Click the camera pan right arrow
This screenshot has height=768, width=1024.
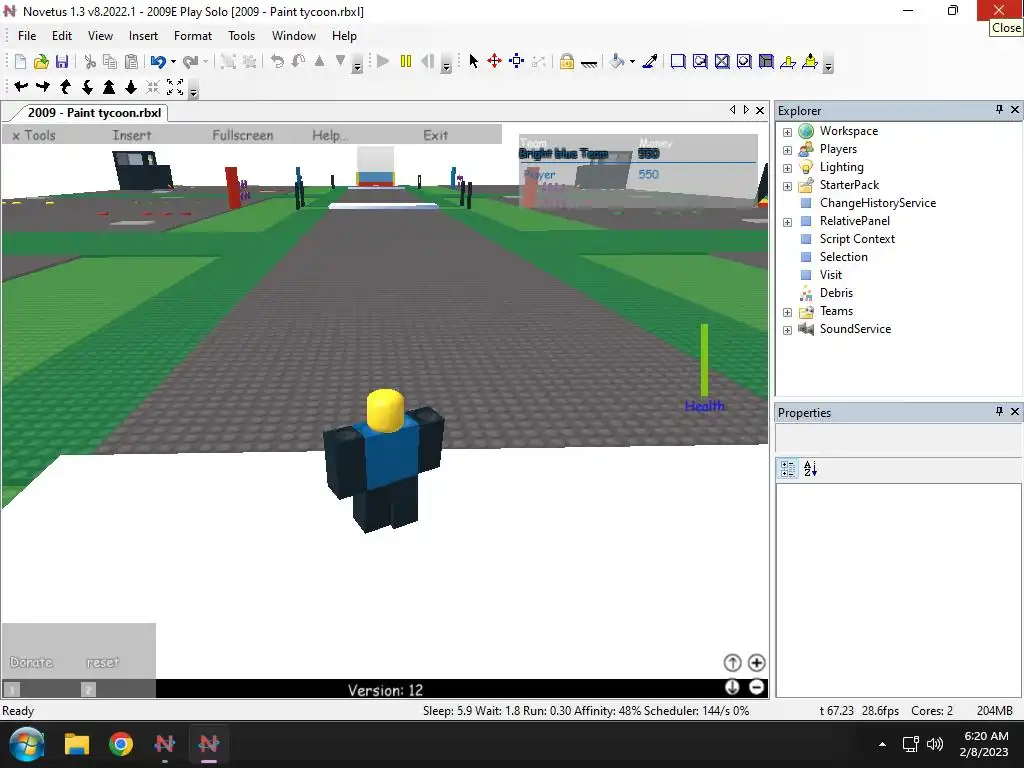coord(43,86)
